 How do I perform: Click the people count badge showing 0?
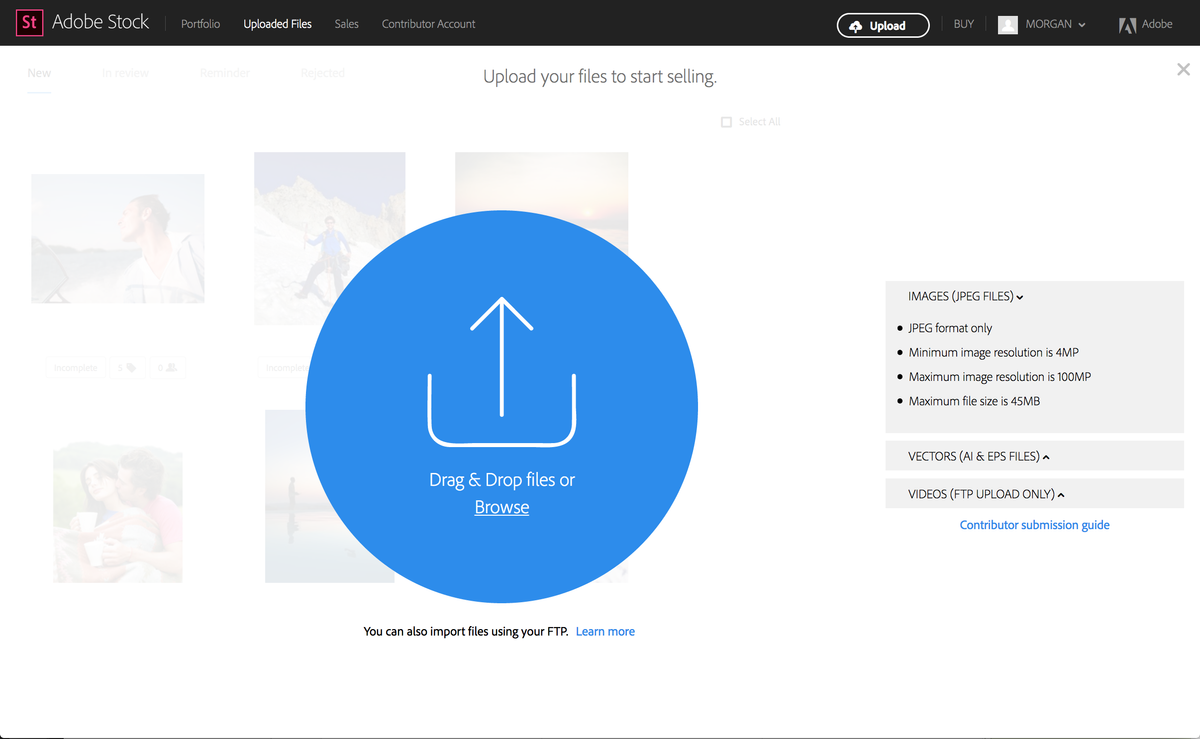(x=168, y=367)
